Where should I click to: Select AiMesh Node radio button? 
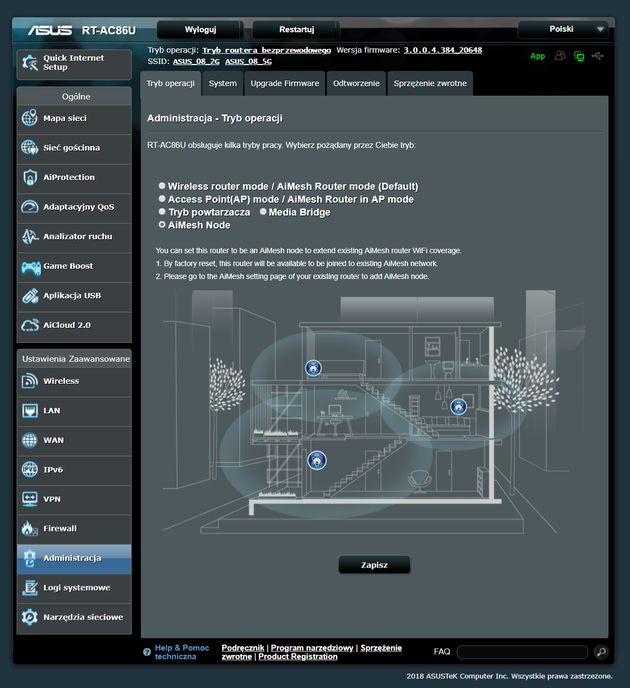pyautogui.click(x=162, y=224)
